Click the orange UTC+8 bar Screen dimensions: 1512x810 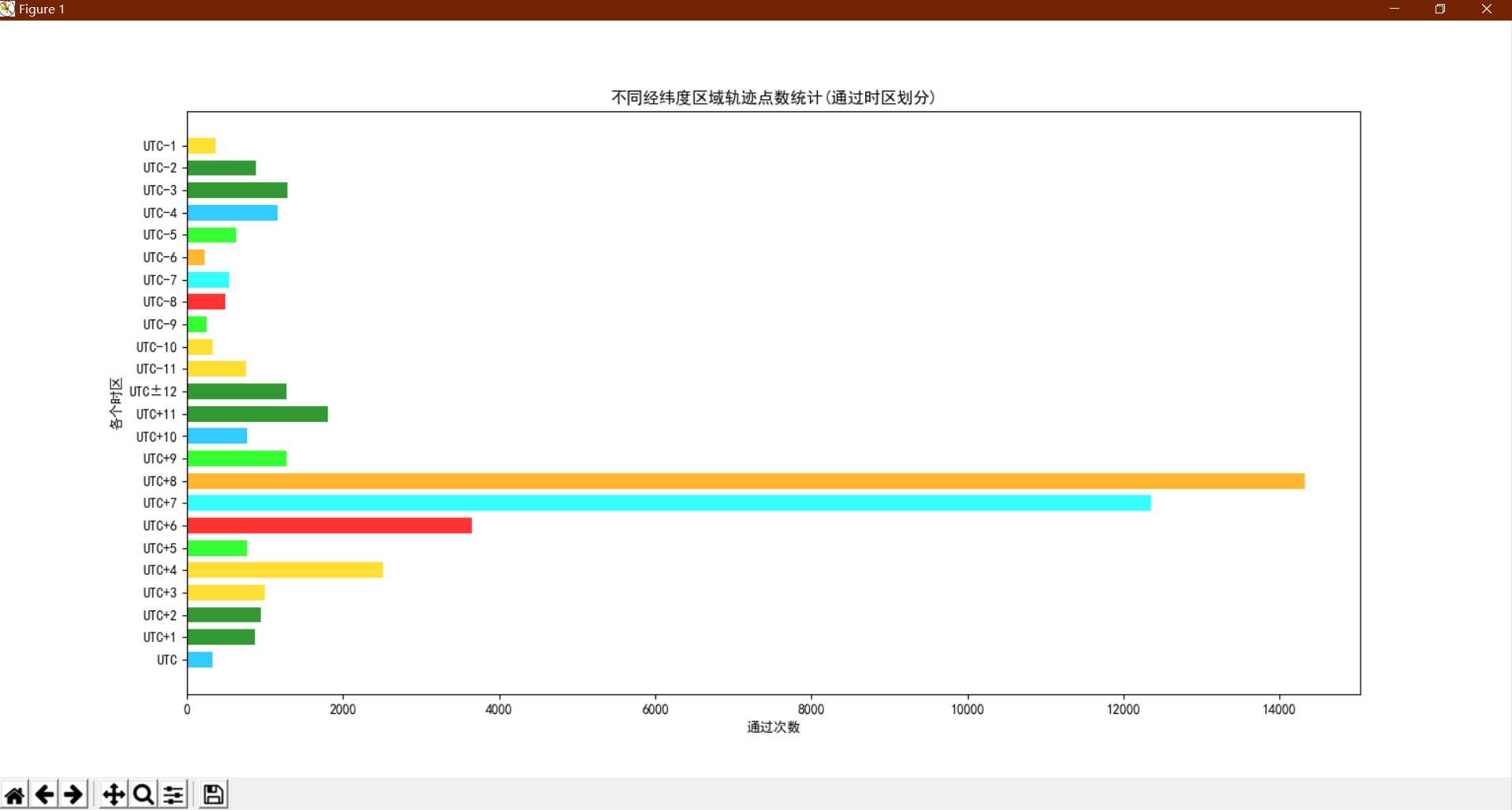pos(746,481)
